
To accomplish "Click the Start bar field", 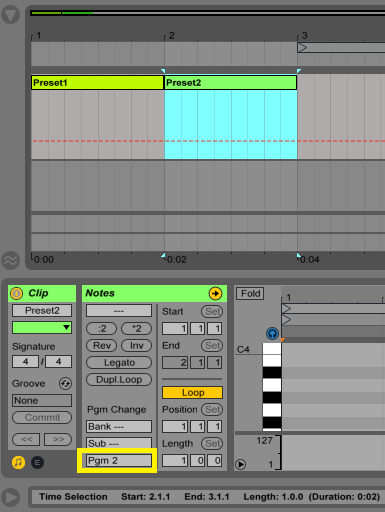I will [x=175, y=328].
